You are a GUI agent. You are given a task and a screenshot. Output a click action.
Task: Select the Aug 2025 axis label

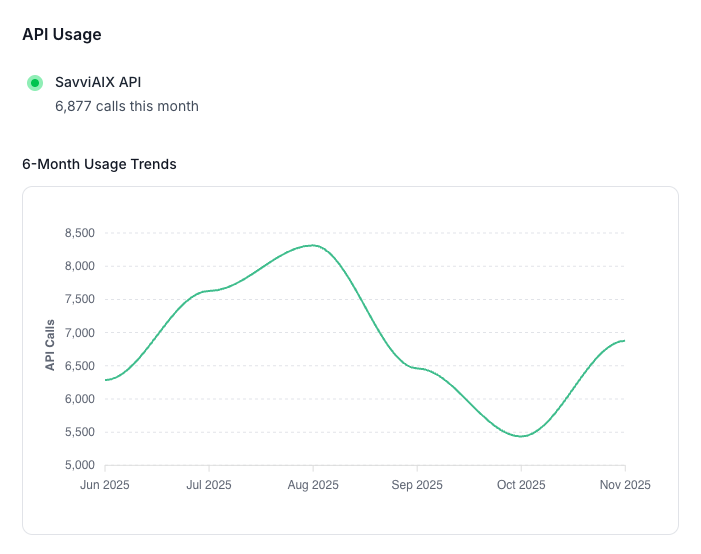click(x=313, y=485)
